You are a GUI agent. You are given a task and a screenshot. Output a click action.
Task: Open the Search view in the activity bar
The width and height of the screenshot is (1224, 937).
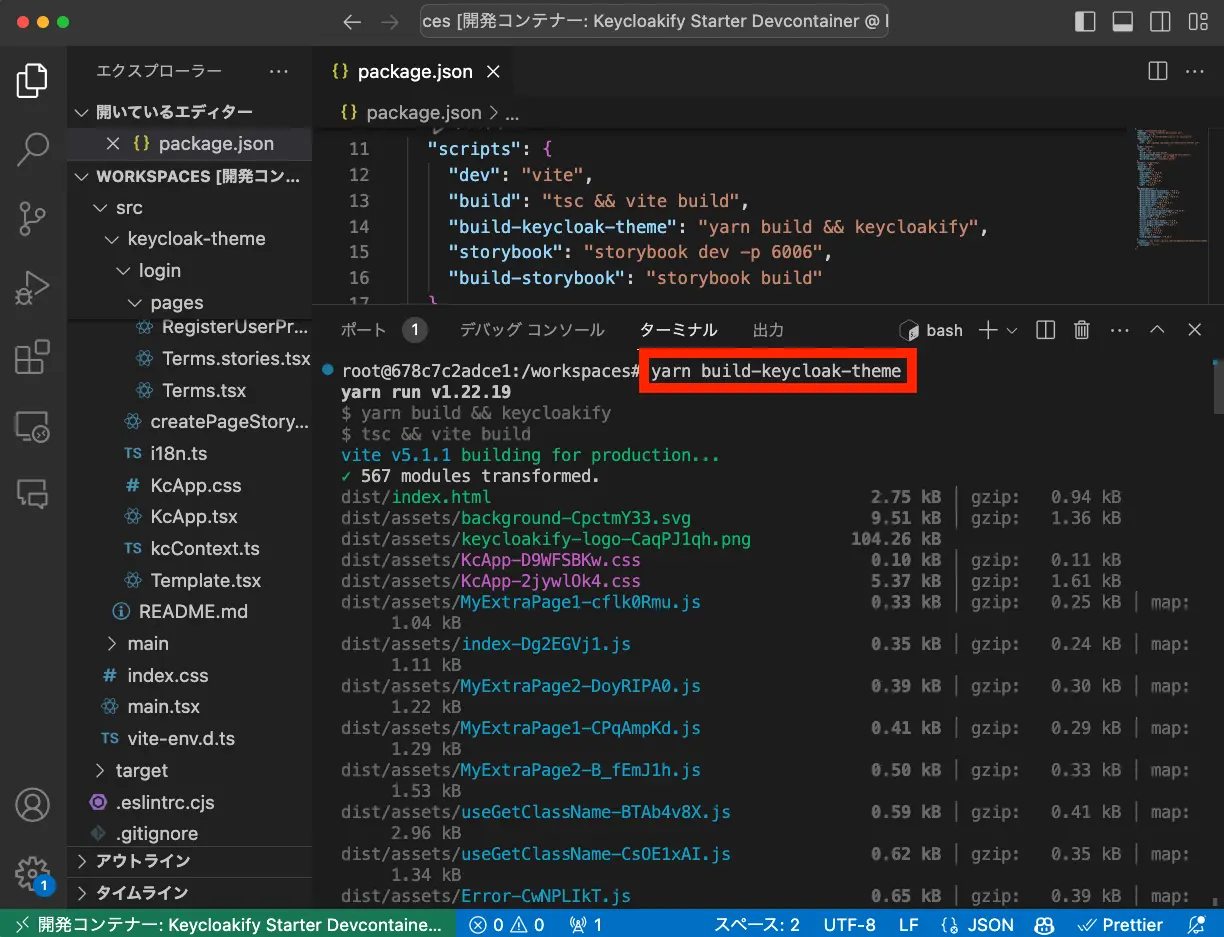[33, 148]
